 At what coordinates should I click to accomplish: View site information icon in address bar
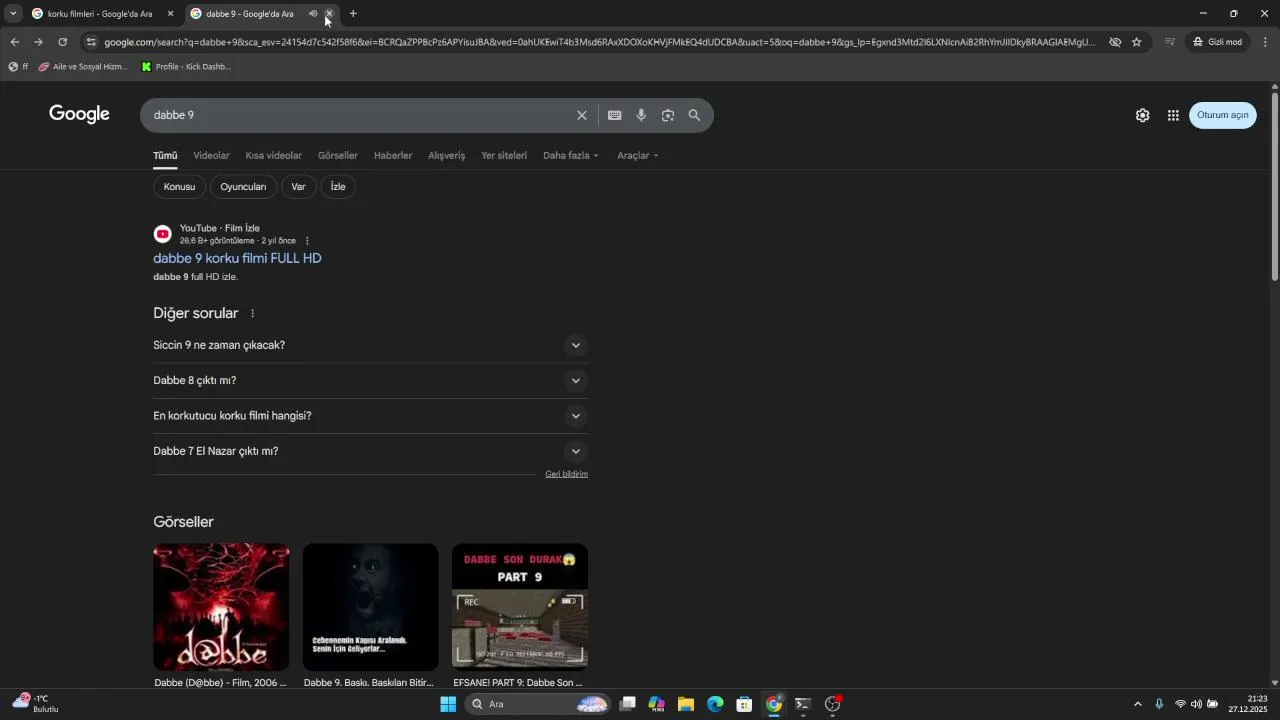coord(91,42)
